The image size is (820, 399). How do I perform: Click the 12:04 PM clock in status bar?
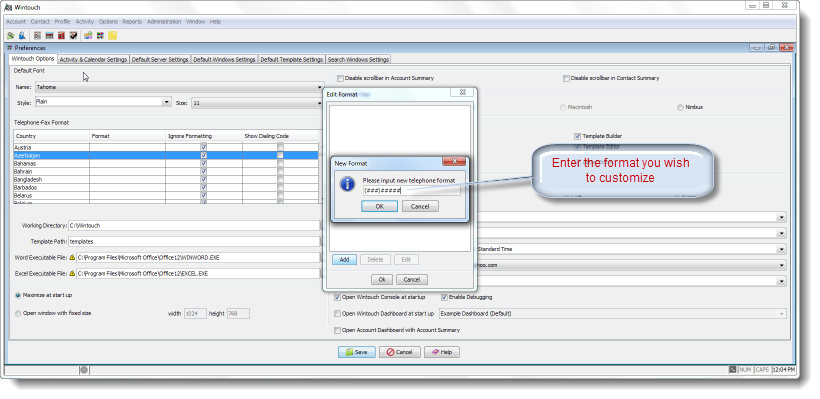tap(782, 370)
